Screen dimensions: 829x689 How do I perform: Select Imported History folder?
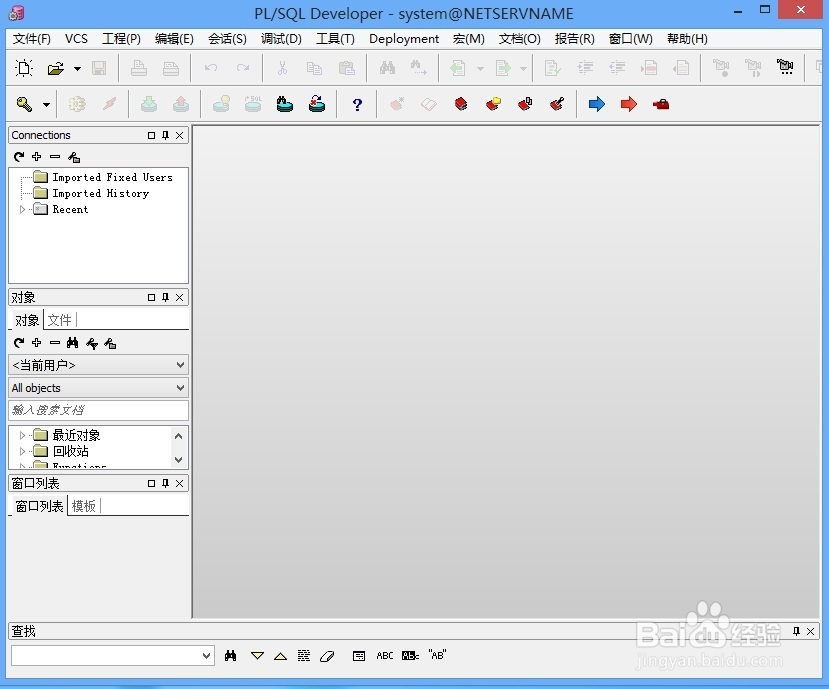click(x=100, y=194)
